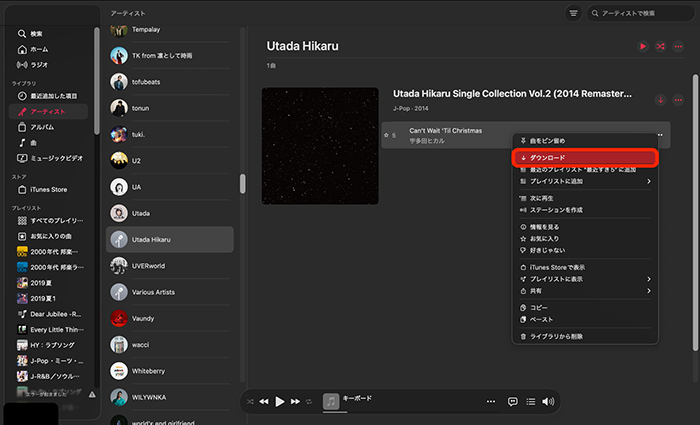700x425 pixels.
Task: Choose Download from the context menu
Action: point(585,158)
